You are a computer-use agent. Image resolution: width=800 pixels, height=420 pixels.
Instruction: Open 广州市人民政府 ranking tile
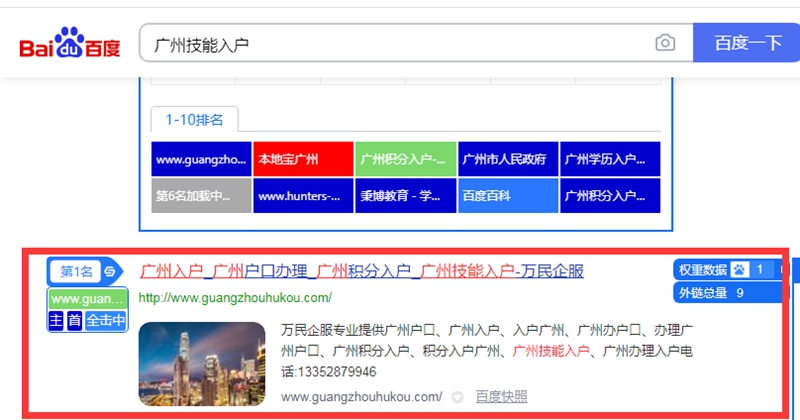click(508, 159)
